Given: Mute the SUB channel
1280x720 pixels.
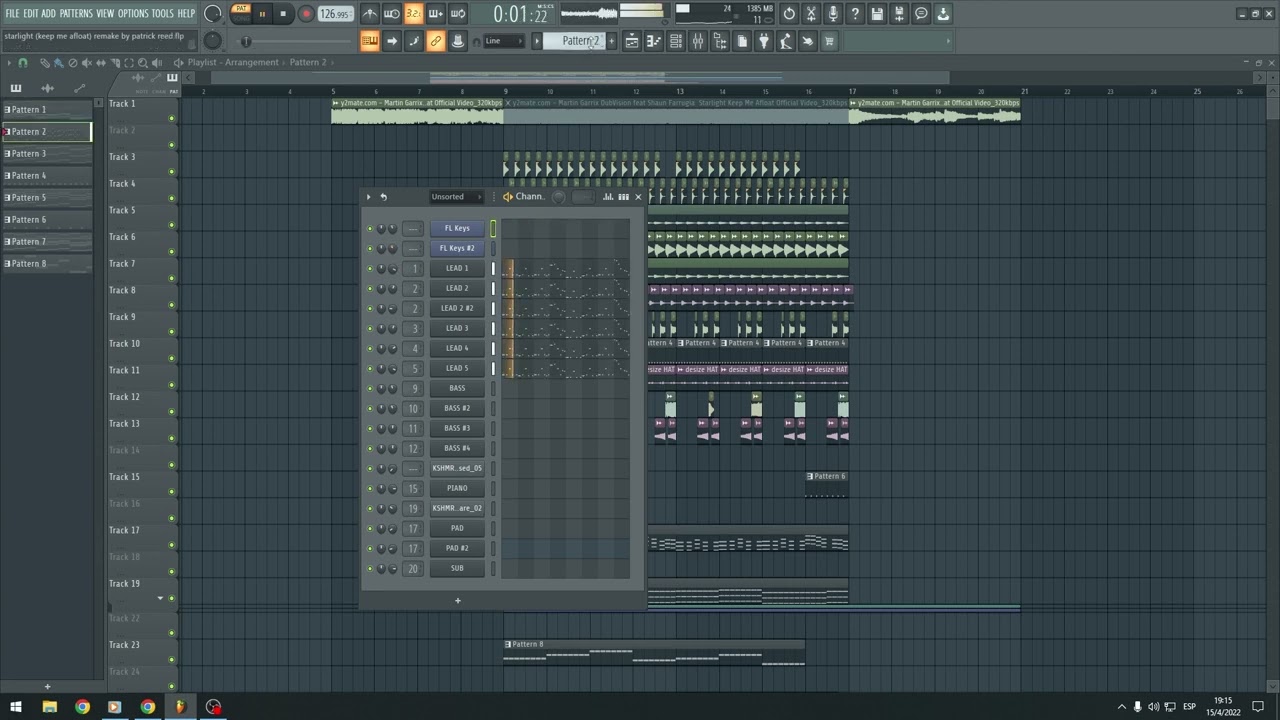Looking at the screenshot, I should pyautogui.click(x=369, y=568).
